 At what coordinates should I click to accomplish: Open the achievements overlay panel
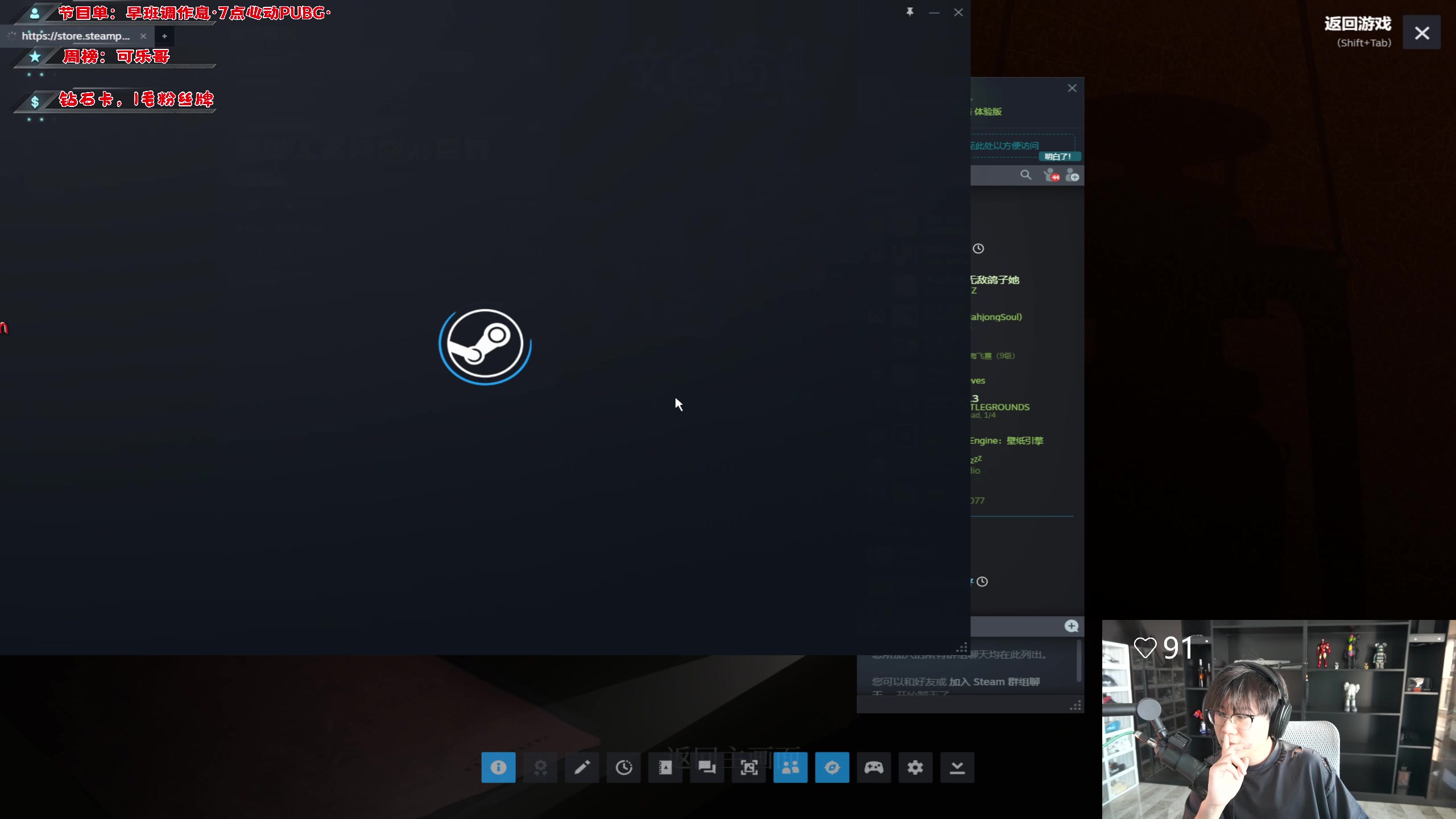pyautogui.click(x=540, y=767)
